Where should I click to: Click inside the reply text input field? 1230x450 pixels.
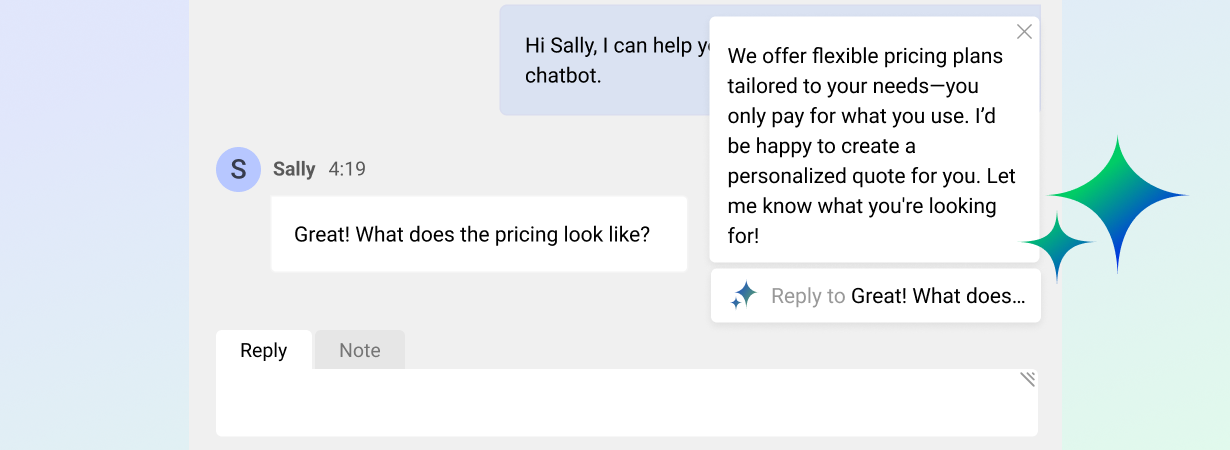620,404
